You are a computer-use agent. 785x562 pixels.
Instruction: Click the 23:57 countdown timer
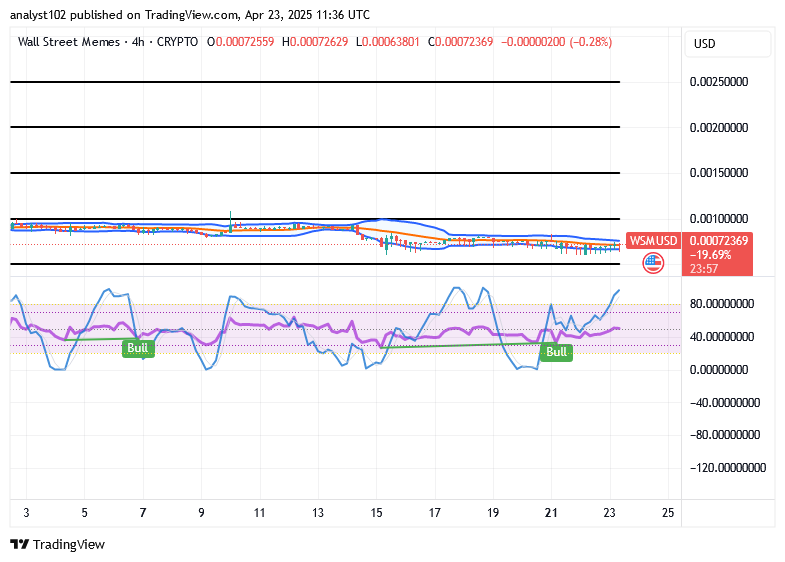coord(703,269)
